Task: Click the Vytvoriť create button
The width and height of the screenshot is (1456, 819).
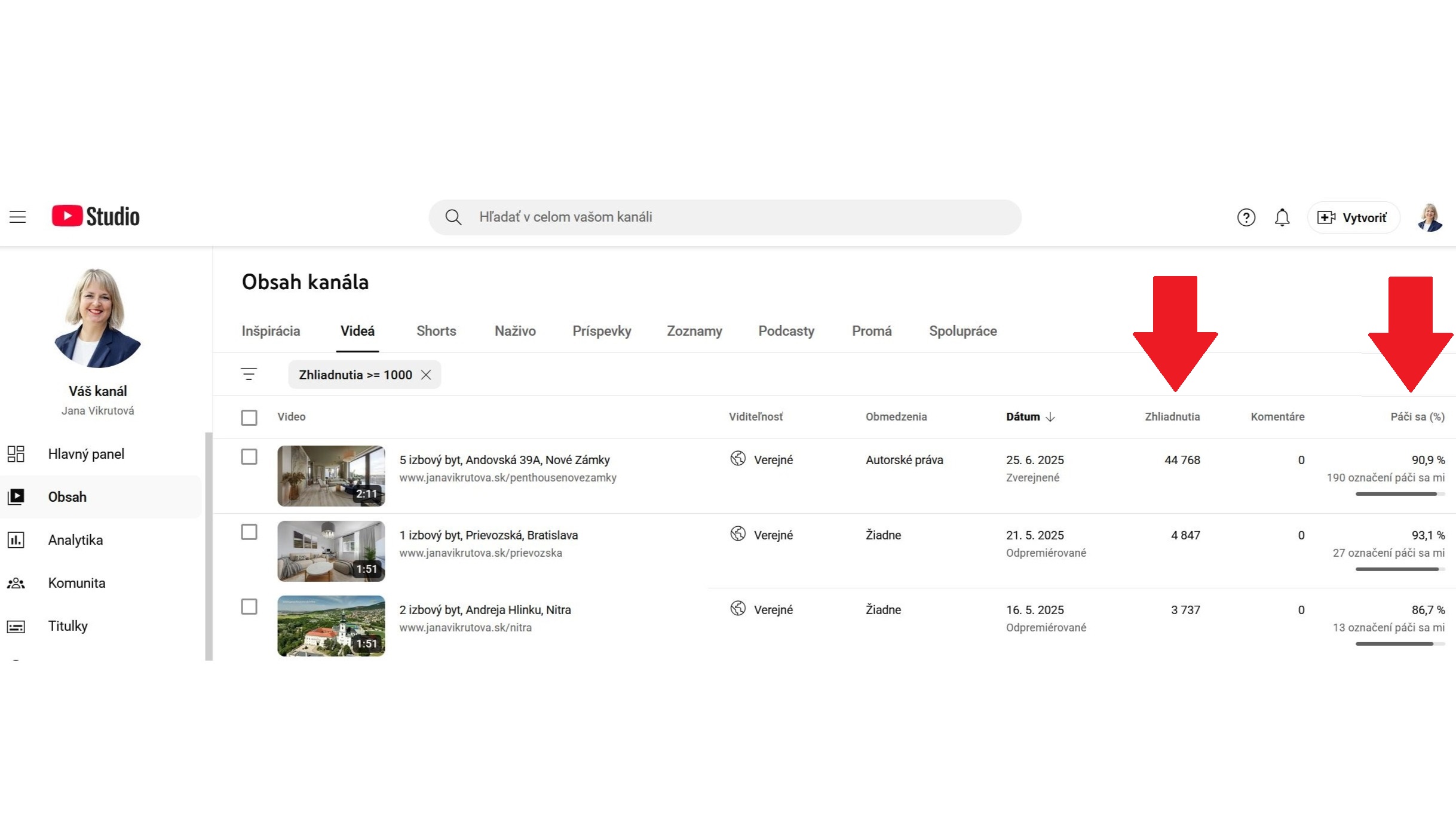Action: pos(1353,217)
